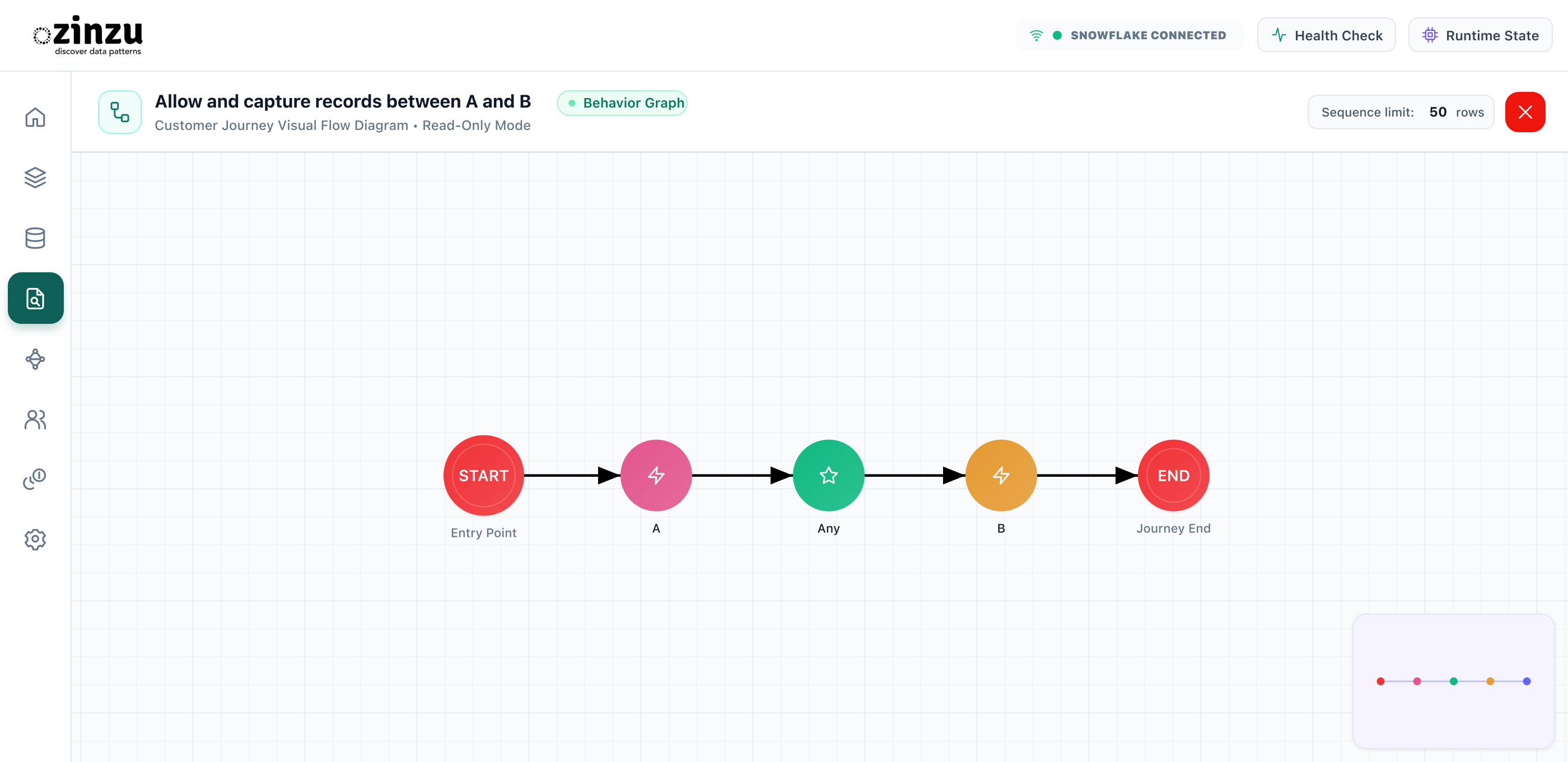Viewport: 1568px width, 762px height.
Task: Select the green star Any node
Action: pyautogui.click(x=828, y=475)
